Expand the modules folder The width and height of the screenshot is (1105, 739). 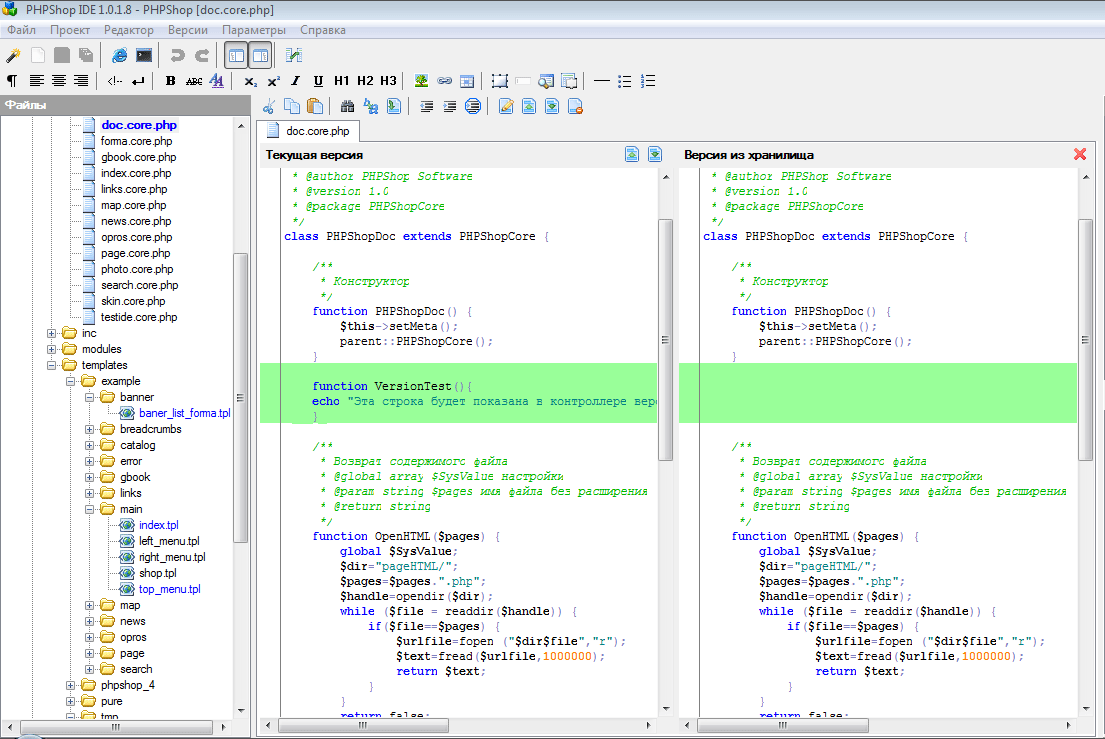[51, 349]
